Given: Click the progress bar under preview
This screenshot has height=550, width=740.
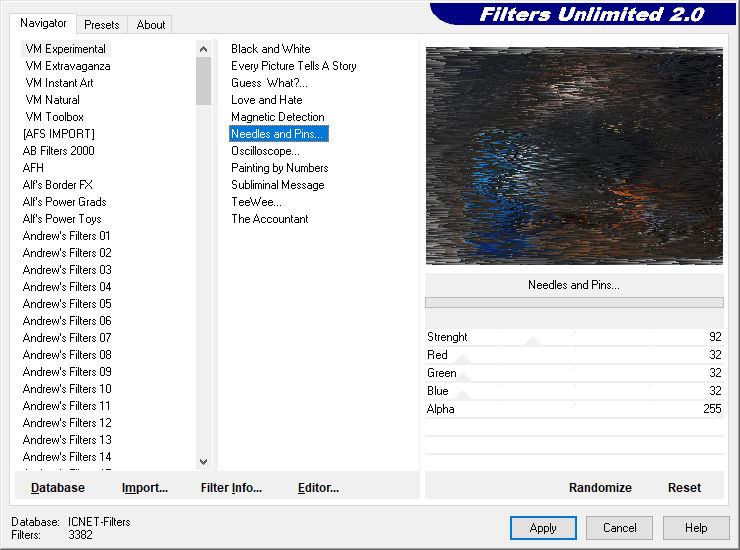Looking at the screenshot, I should (574, 303).
